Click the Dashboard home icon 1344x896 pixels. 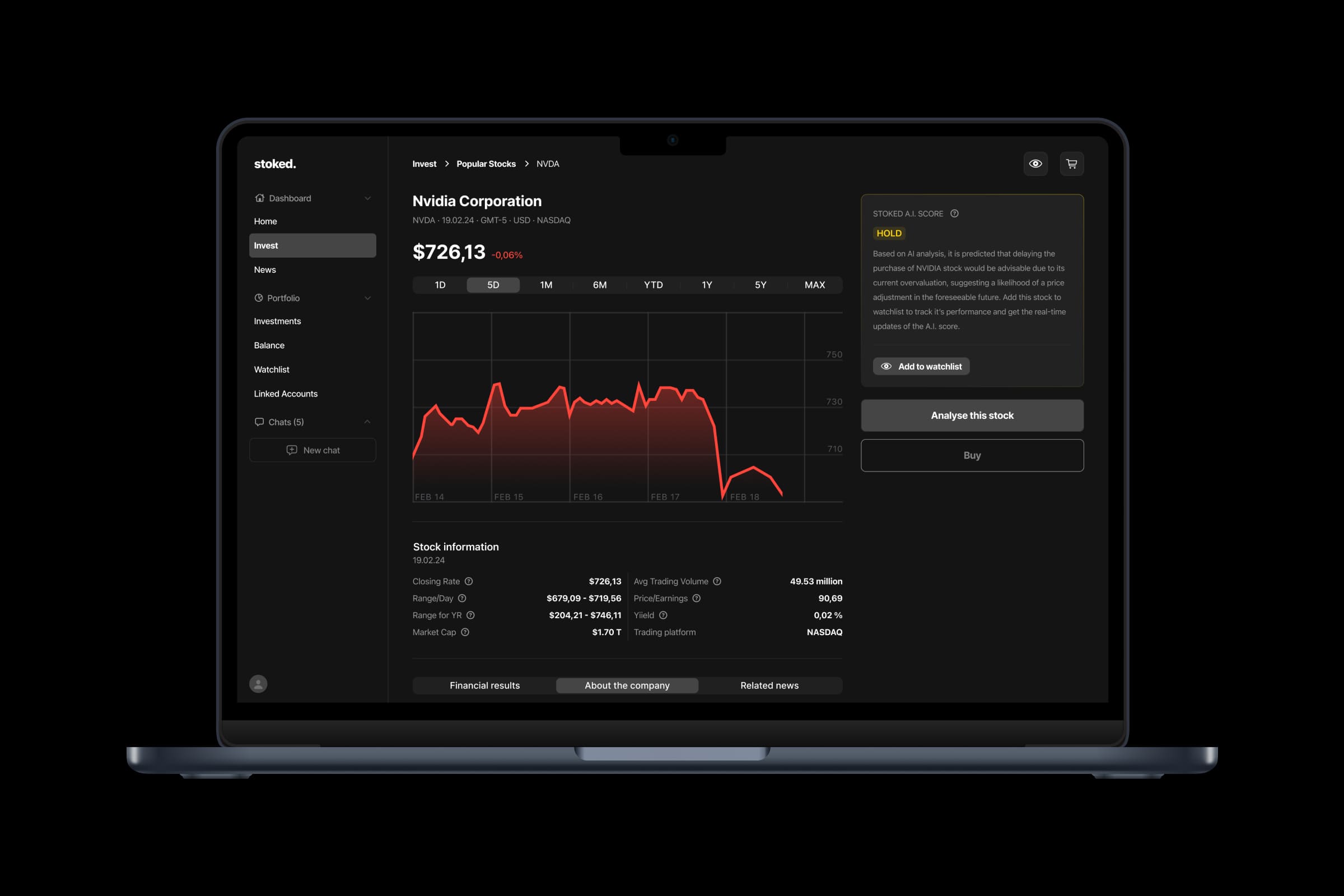point(259,198)
